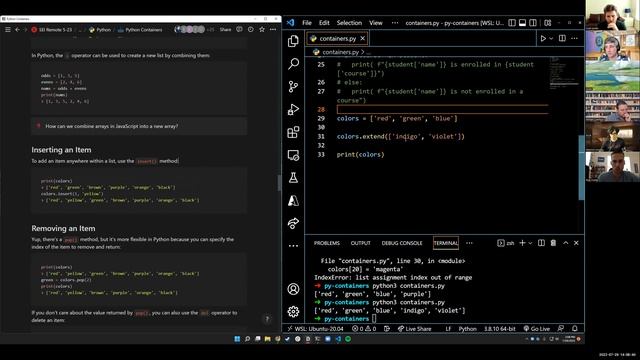Toggle bottom panel layout button
Viewport: 640px width, 360px height.
[x=522, y=23]
